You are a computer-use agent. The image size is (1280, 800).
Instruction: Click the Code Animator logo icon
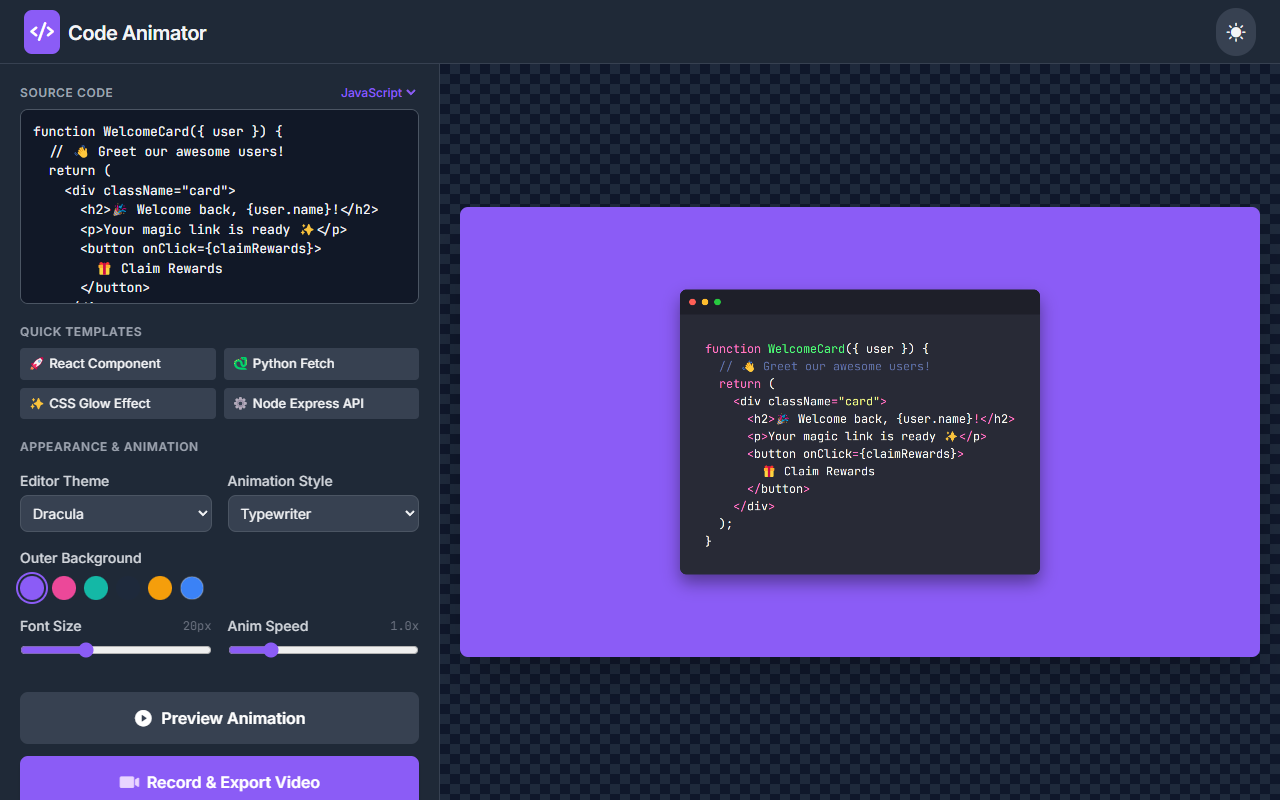tap(41, 31)
